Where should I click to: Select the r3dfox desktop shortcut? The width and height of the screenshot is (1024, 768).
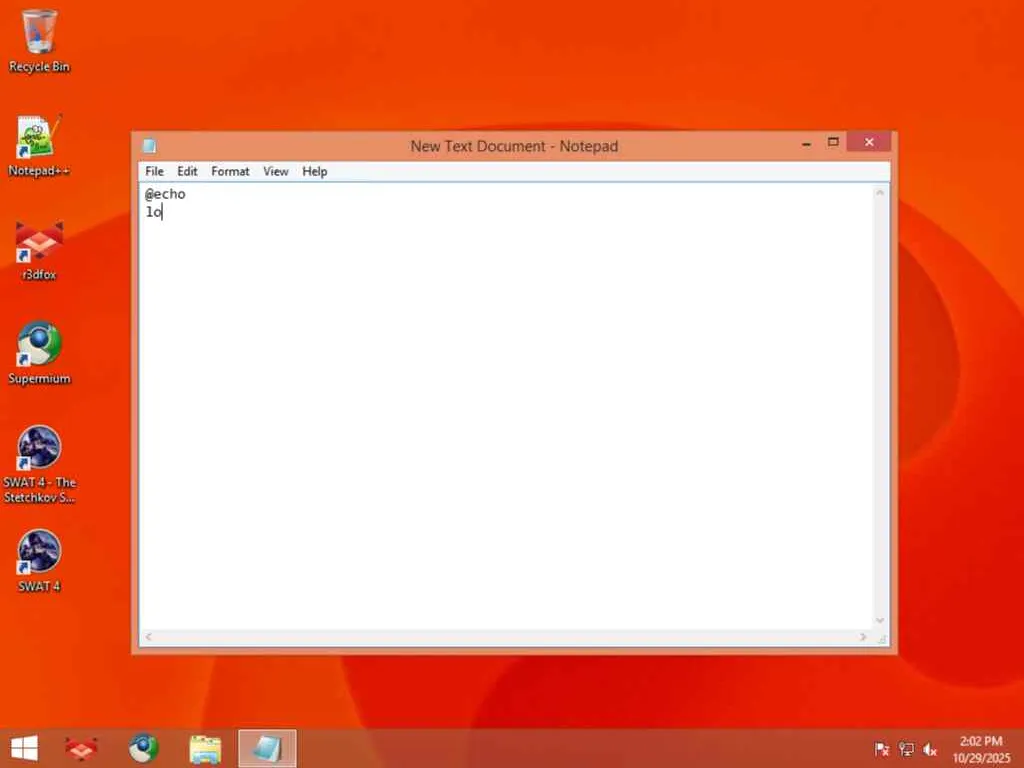click(39, 250)
